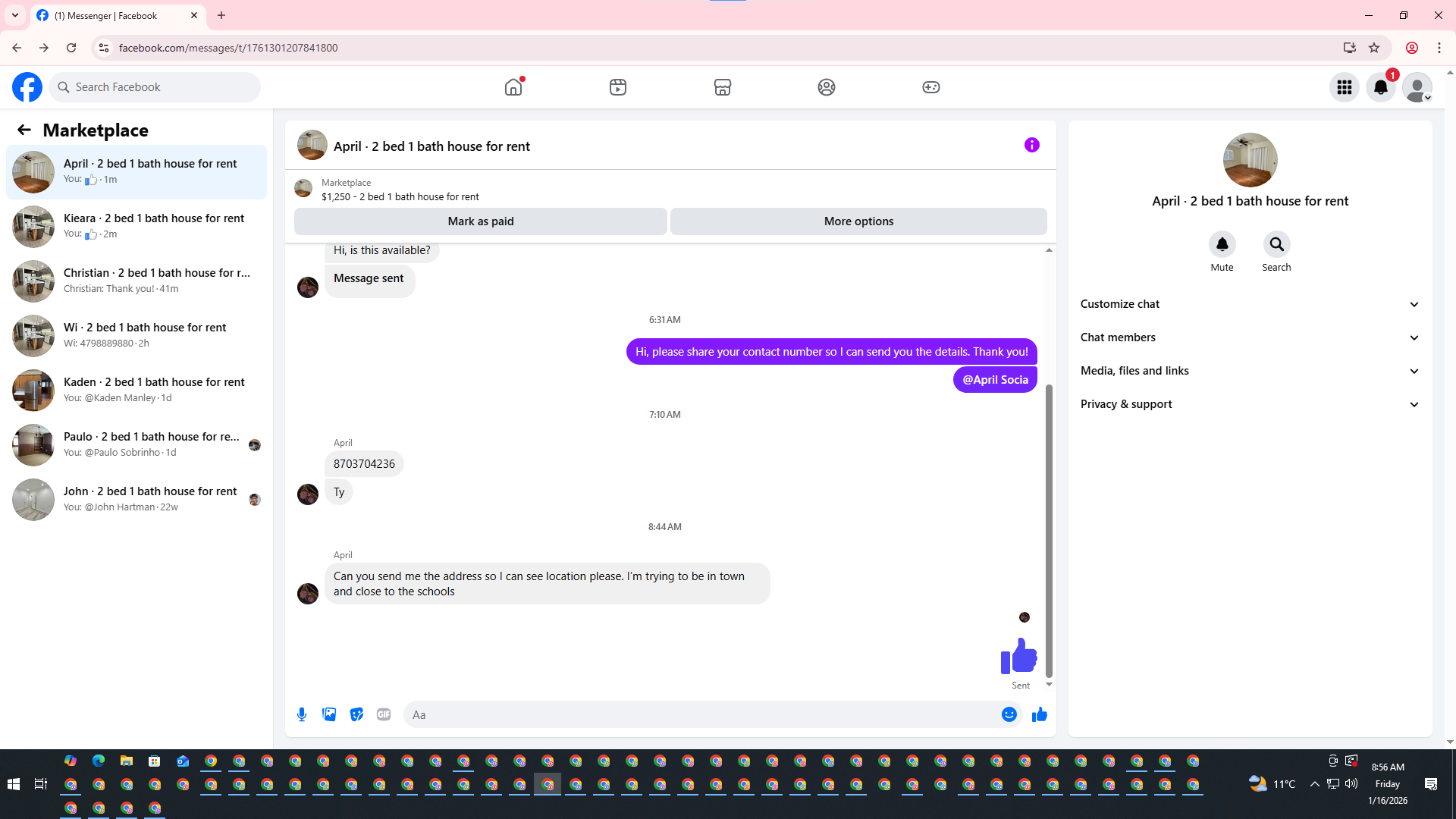Click the chat conversation scrollbar
1456x819 pixels.
click(1049, 531)
